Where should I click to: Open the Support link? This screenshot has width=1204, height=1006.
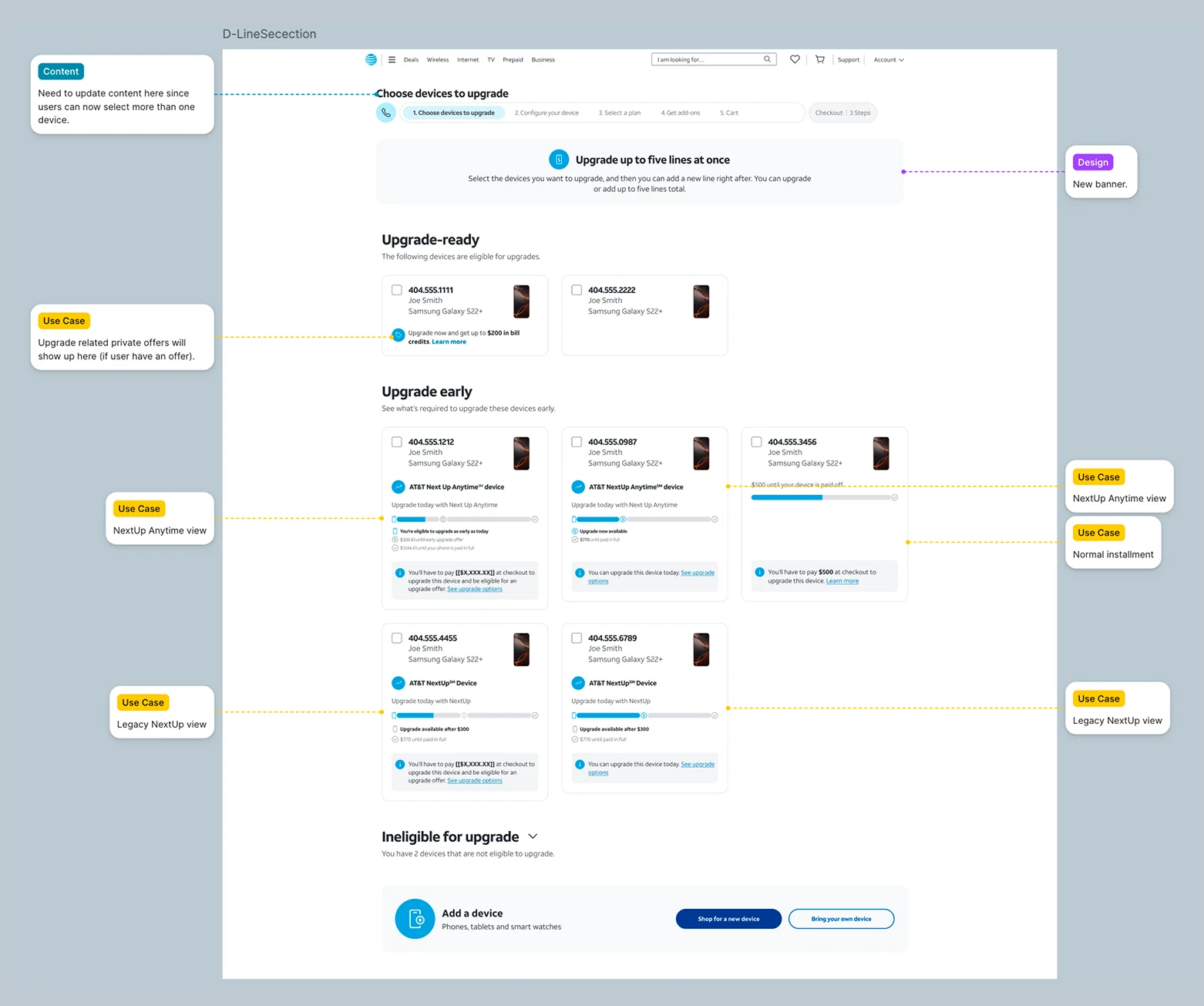[x=849, y=59]
